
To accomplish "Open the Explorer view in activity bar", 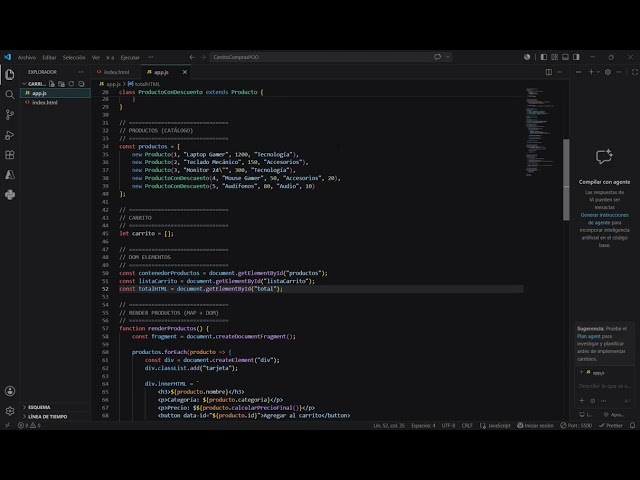I will point(10,74).
